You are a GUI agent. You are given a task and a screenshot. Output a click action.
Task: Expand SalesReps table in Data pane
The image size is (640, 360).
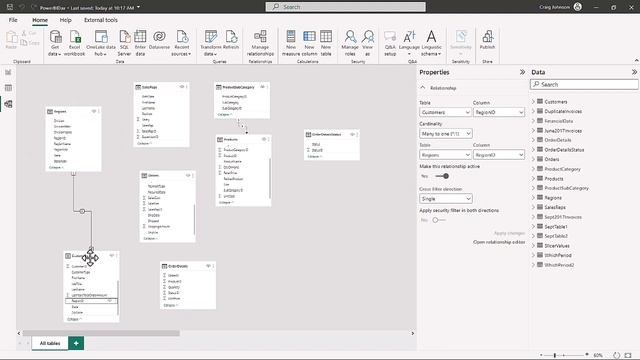pos(533,207)
